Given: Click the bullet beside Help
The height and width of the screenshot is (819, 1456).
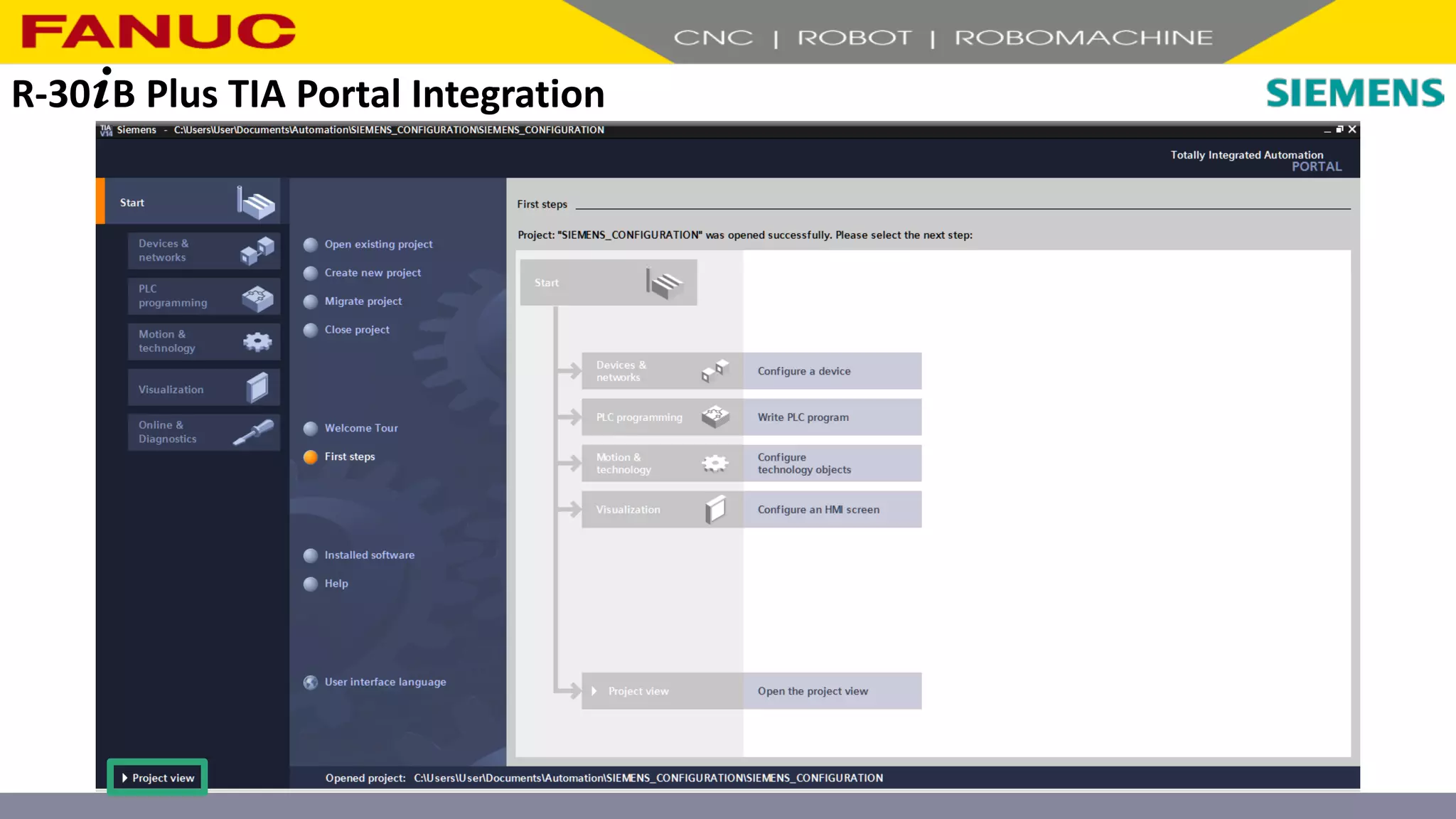Looking at the screenshot, I should pyautogui.click(x=311, y=584).
